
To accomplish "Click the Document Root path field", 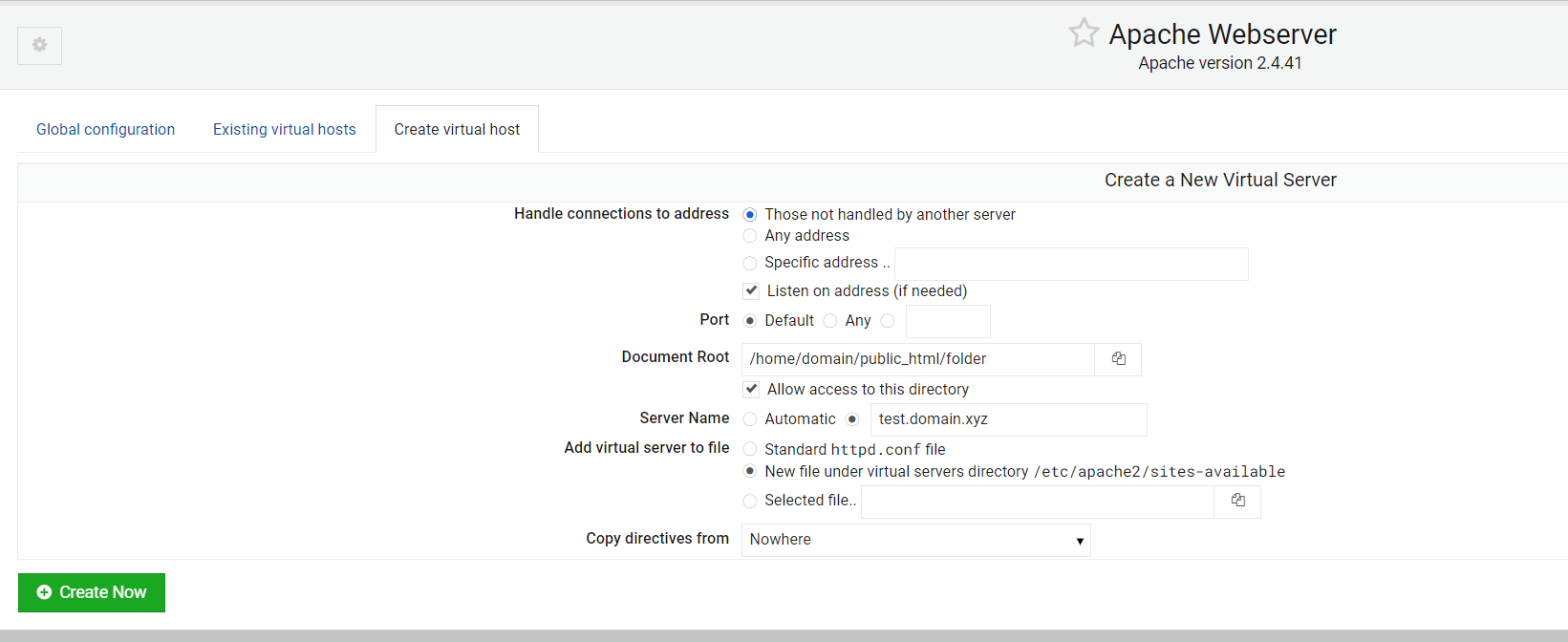I will tap(918, 359).
